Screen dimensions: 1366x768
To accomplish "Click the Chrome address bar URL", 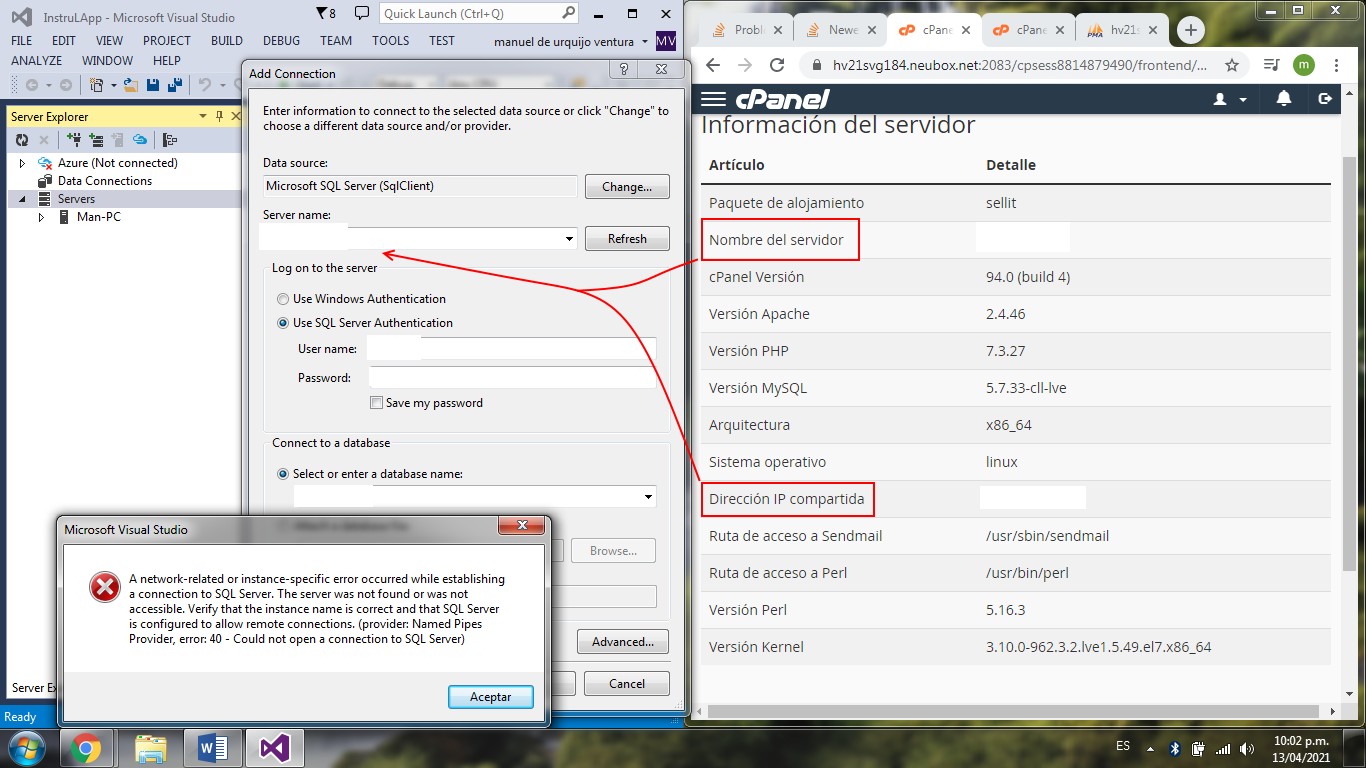I will pos(1020,65).
